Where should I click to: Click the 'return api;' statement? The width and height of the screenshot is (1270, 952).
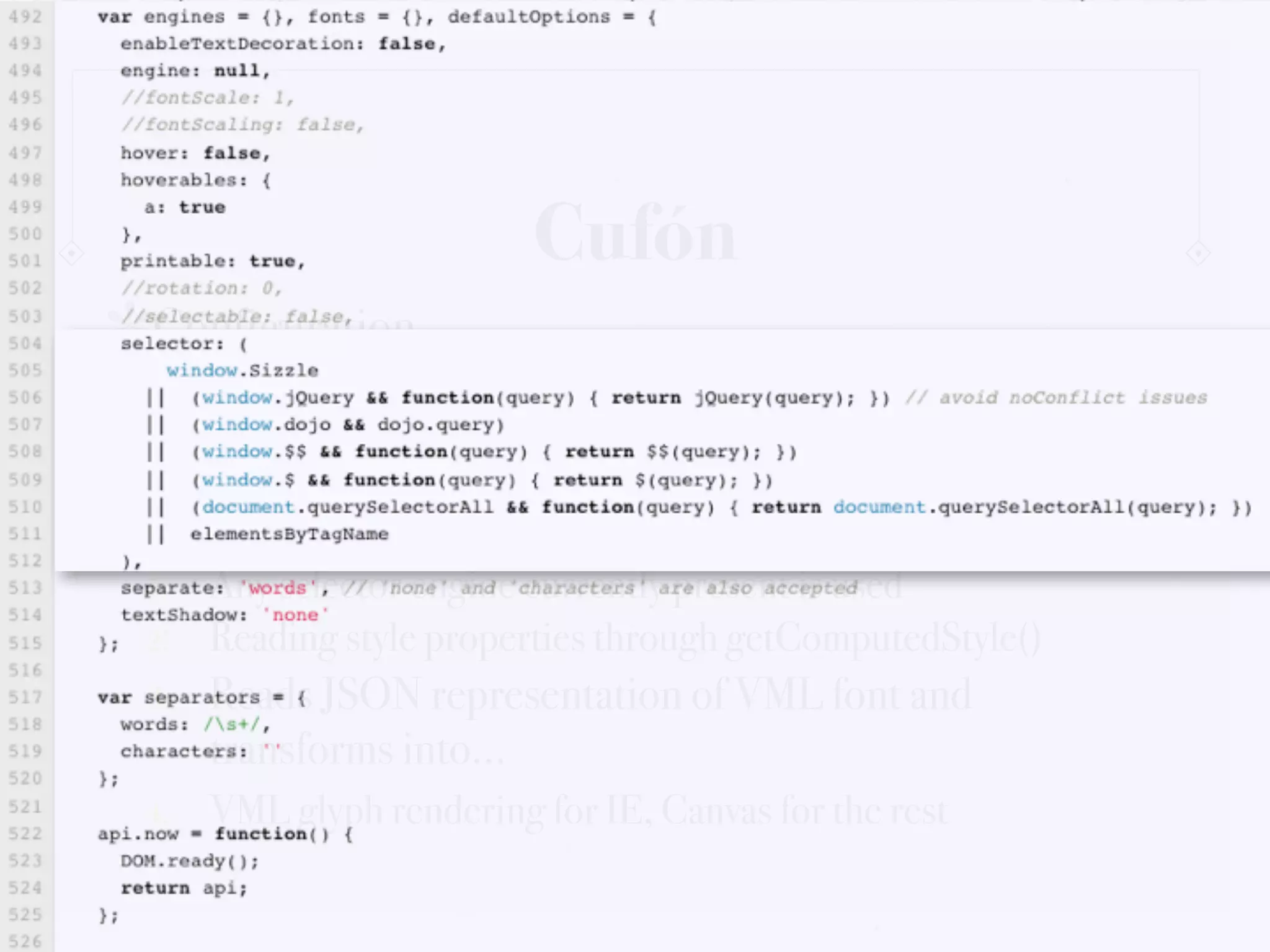point(184,888)
